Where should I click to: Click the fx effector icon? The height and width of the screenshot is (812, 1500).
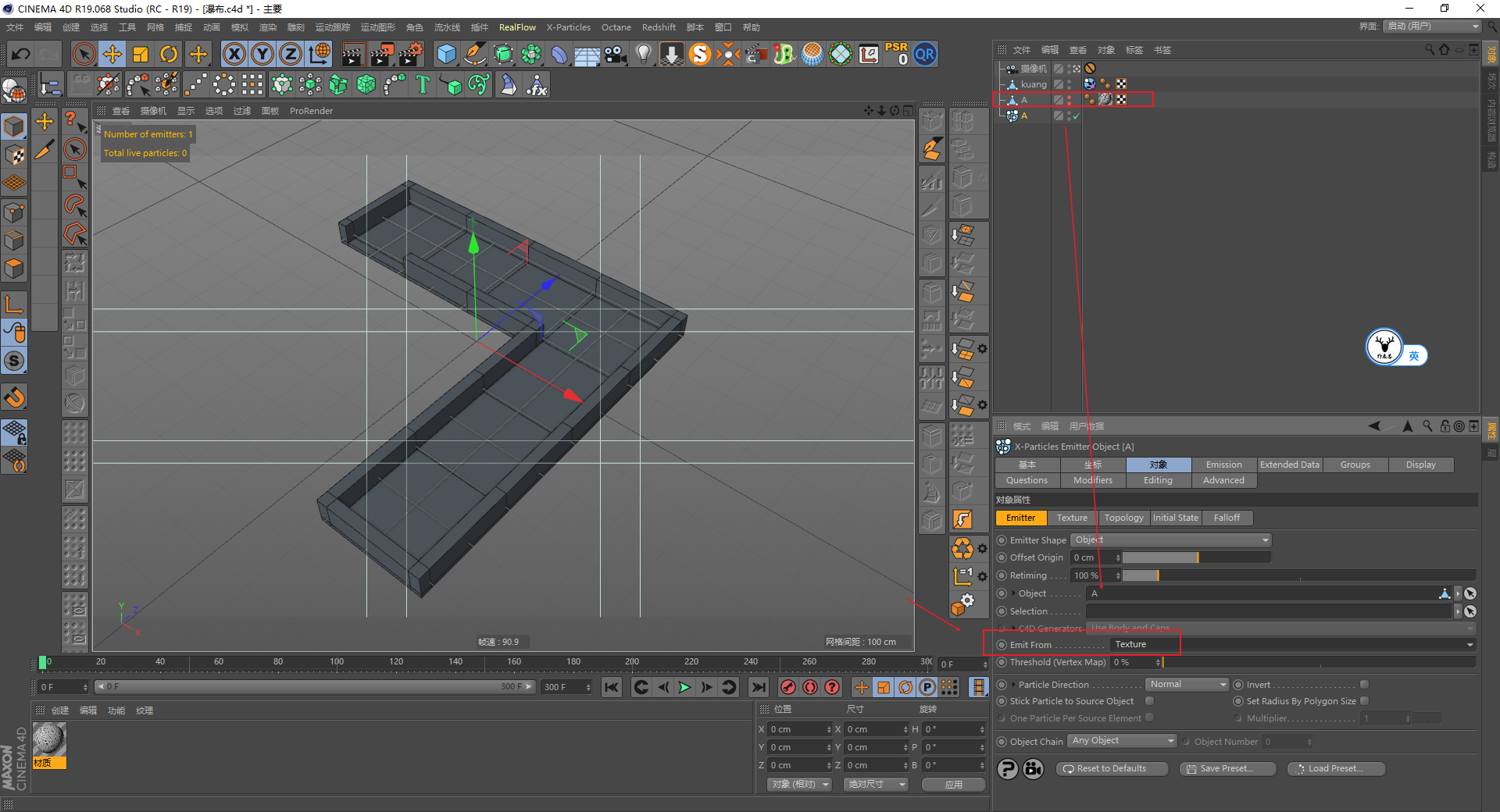(537, 84)
